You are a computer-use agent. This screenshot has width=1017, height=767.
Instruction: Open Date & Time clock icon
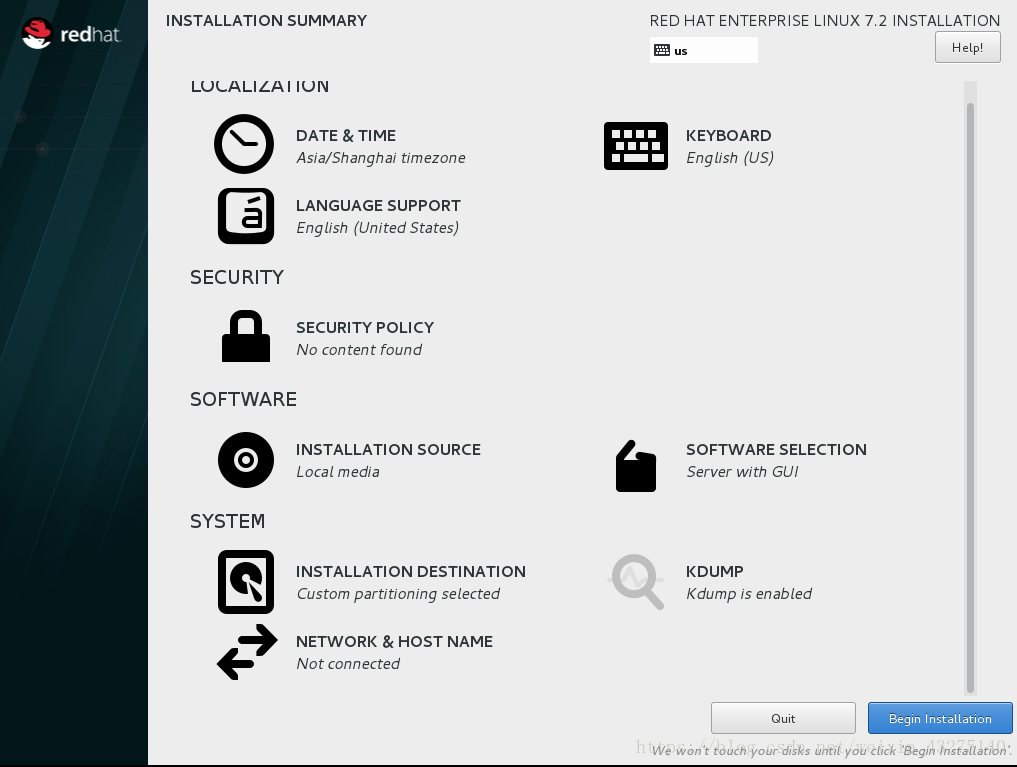tap(244, 144)
